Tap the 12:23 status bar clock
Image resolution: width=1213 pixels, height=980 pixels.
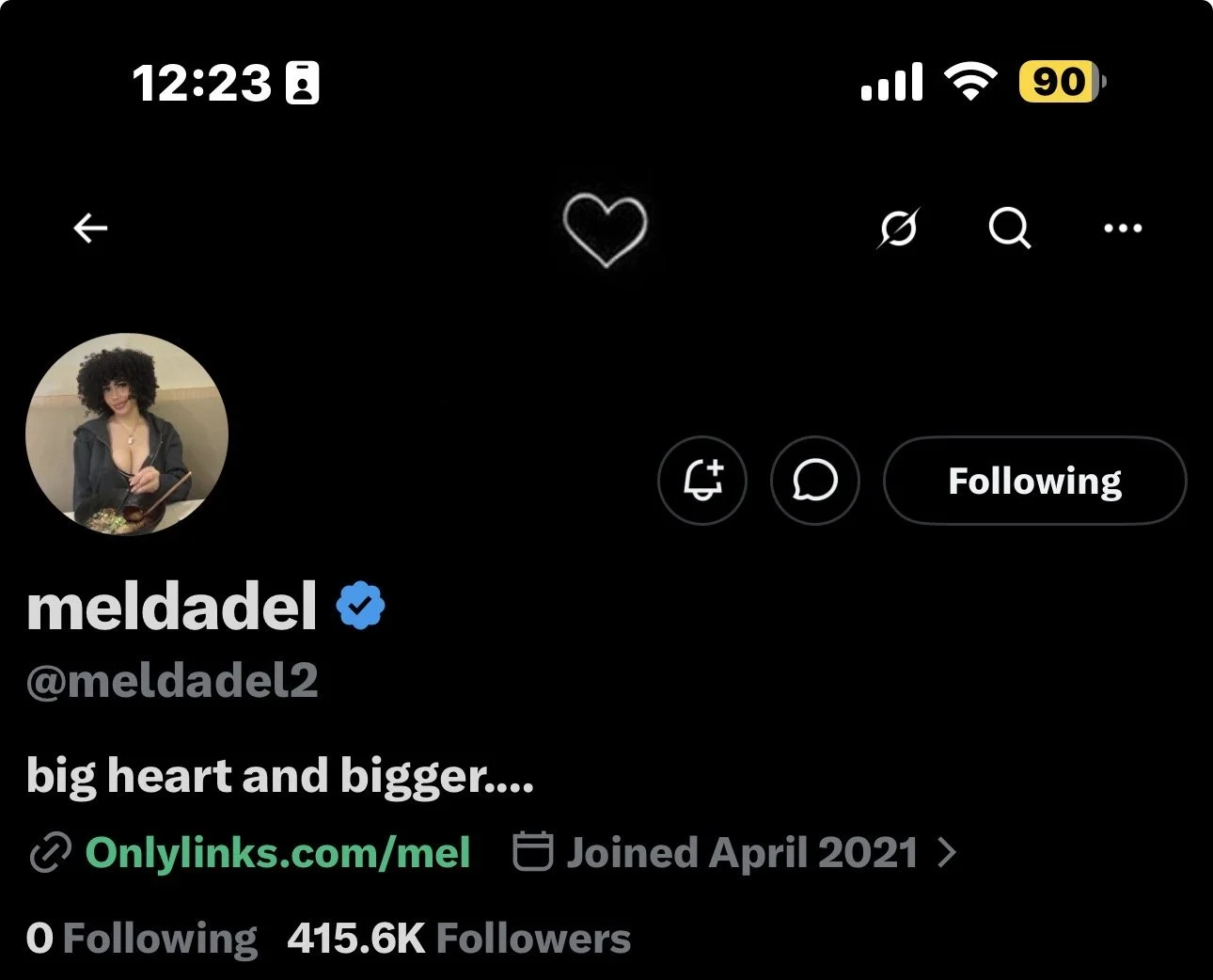[201, 83]
